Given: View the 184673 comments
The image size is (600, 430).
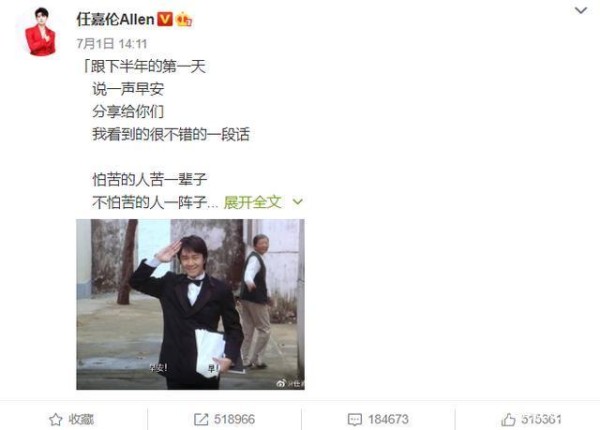Looking at the screenshot, I should point(388,419).
